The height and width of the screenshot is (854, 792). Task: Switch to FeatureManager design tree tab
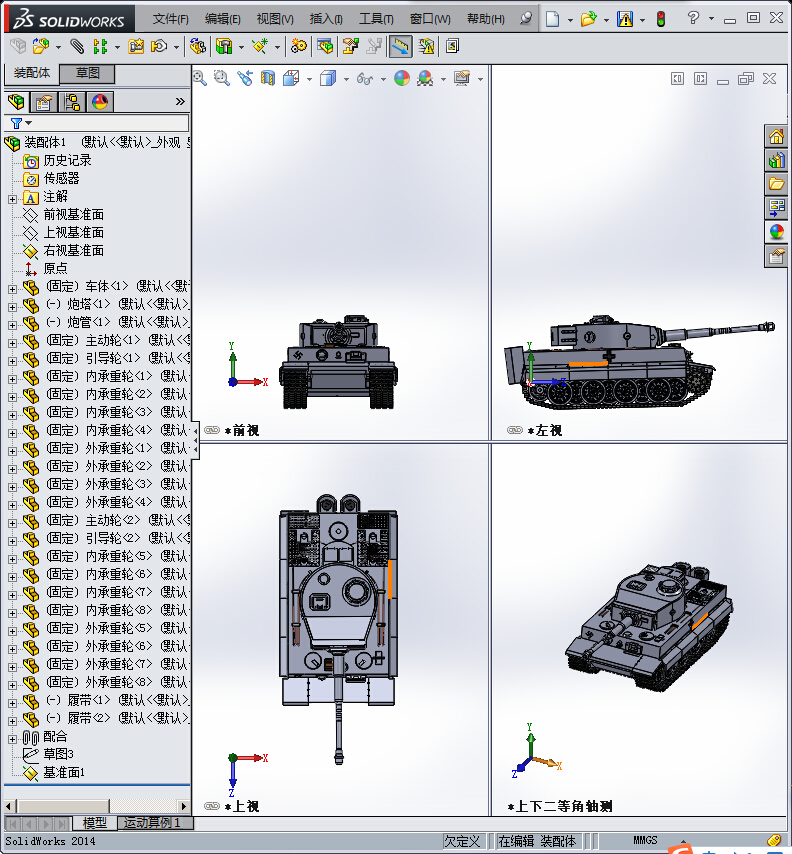point(16,102)
